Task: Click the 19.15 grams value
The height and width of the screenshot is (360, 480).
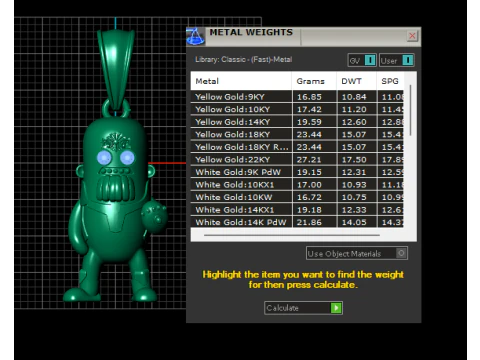Action: point(309,172)
